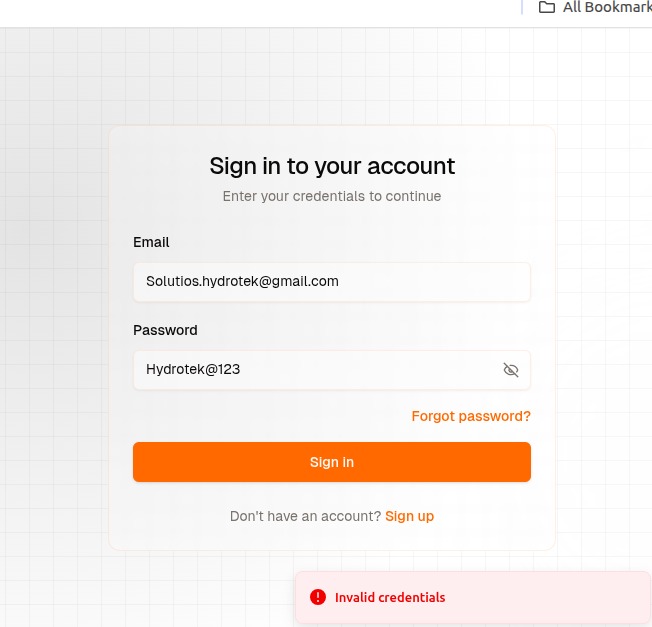Click the Invalid credentials error message
Image resolution: width=652 pixels, height=627 pixels.
click(390, 598)
